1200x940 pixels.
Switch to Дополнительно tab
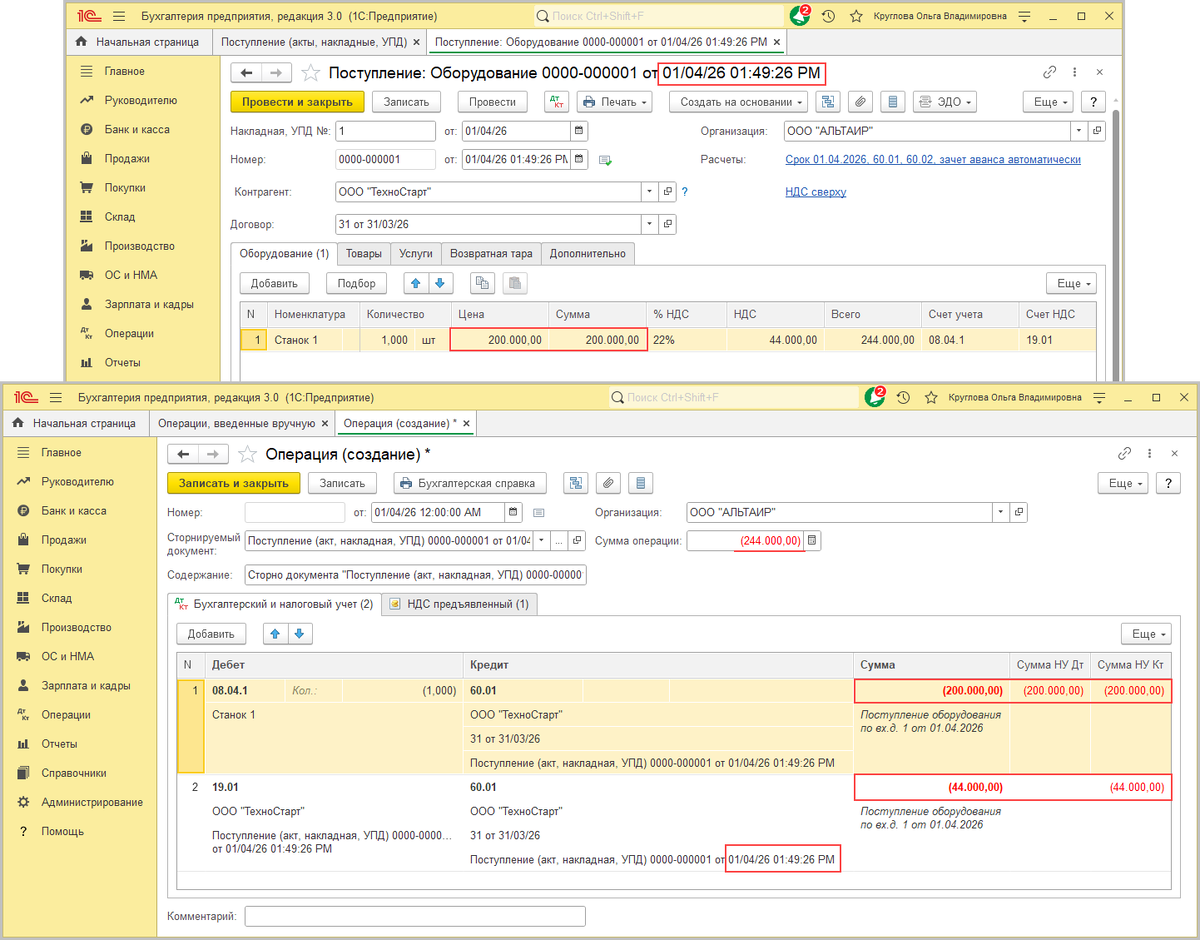(x=588, y=253)
